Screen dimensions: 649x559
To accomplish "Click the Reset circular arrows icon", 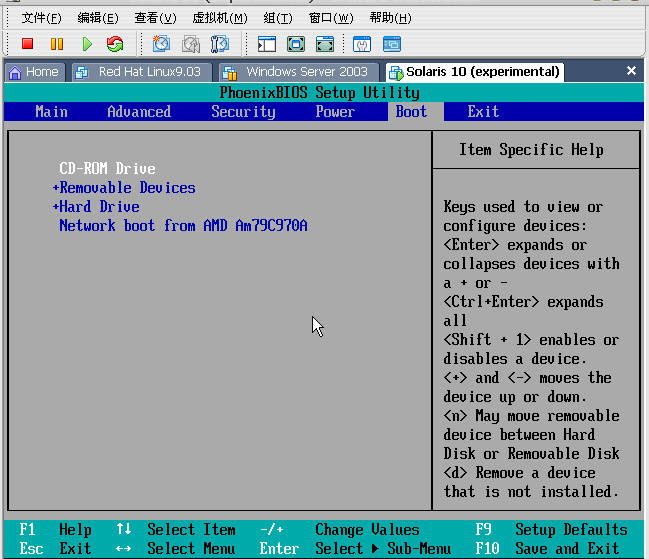I will point(115,44).
